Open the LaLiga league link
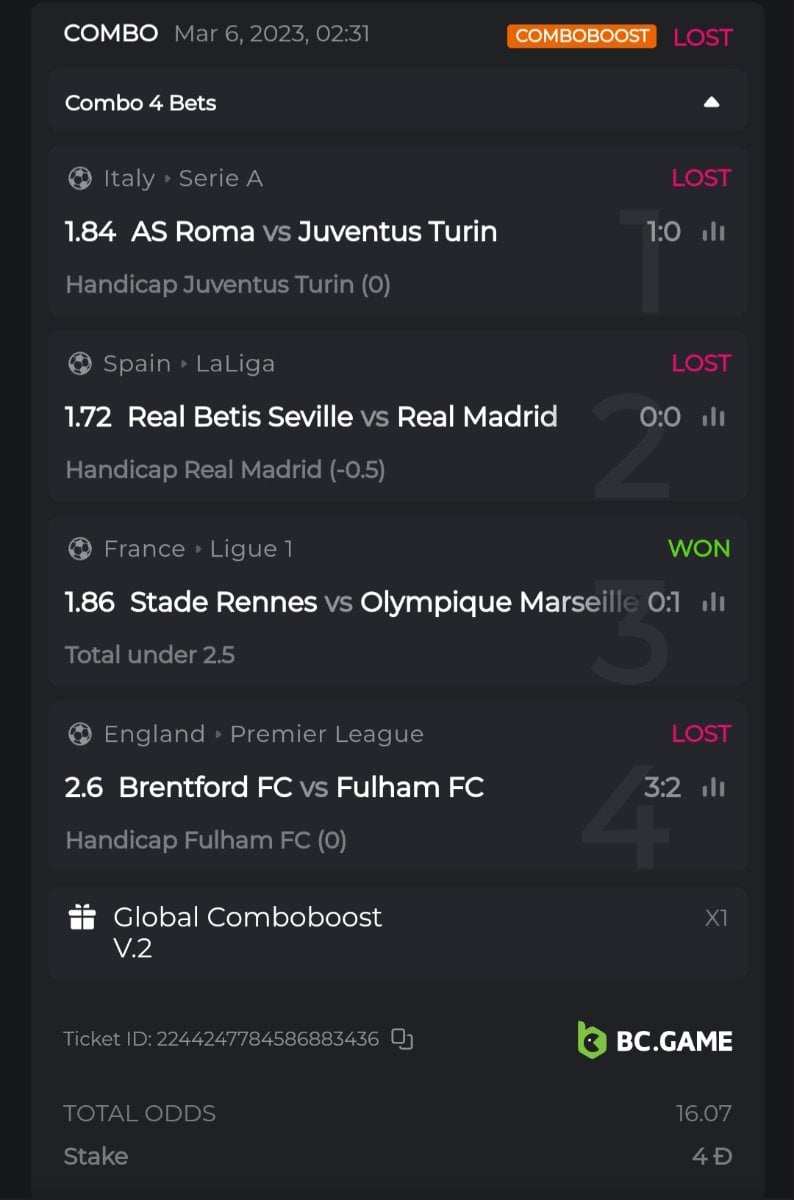794x1200 pixels. [x=235, y=363]
